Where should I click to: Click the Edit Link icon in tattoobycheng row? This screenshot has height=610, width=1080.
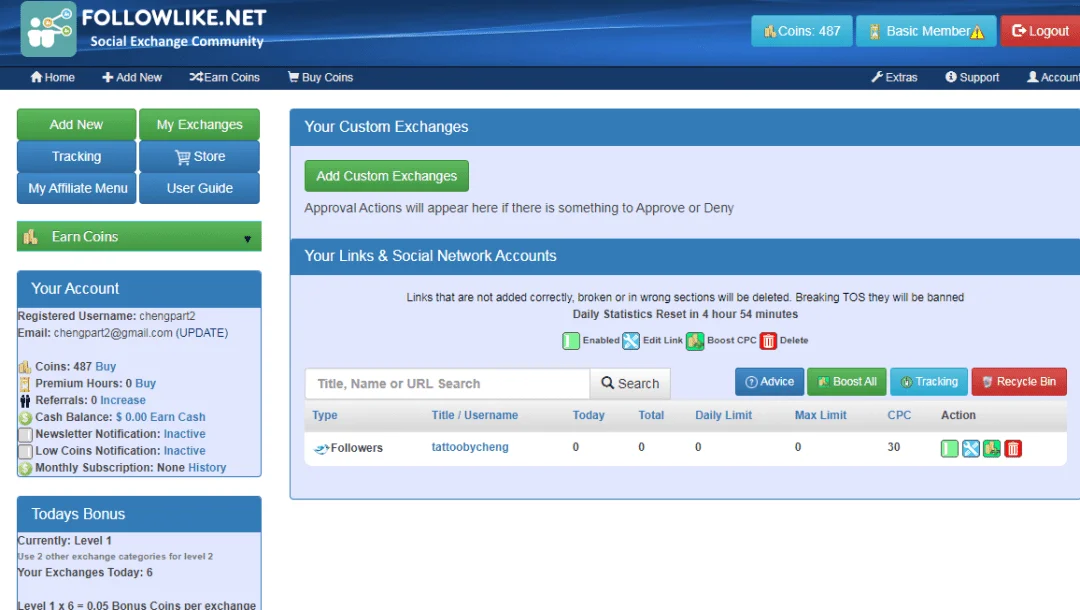click(970, 449)
